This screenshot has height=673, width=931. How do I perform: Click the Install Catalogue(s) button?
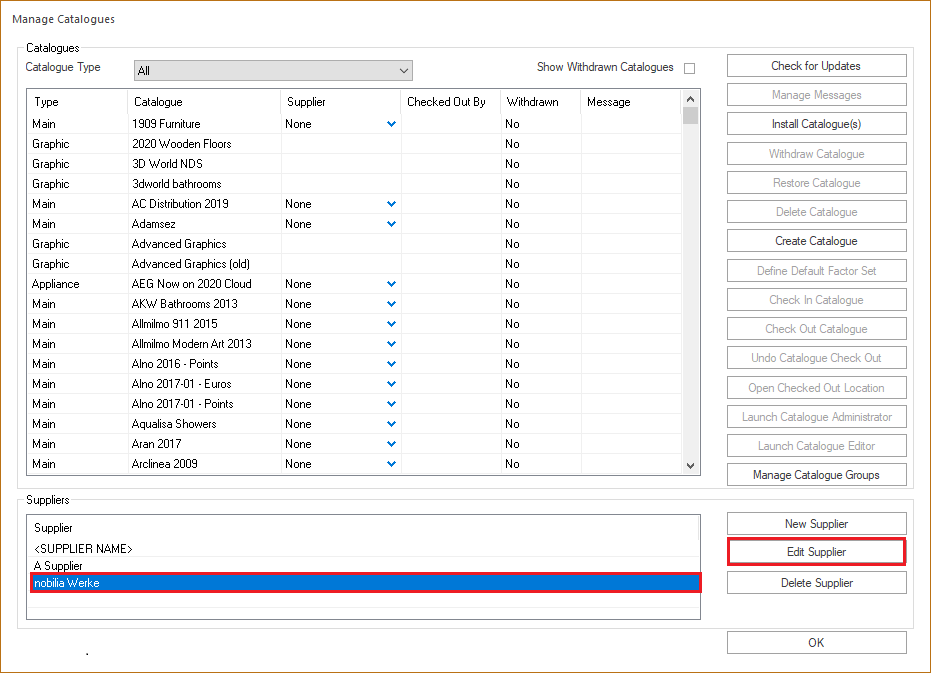coord(816,124)
